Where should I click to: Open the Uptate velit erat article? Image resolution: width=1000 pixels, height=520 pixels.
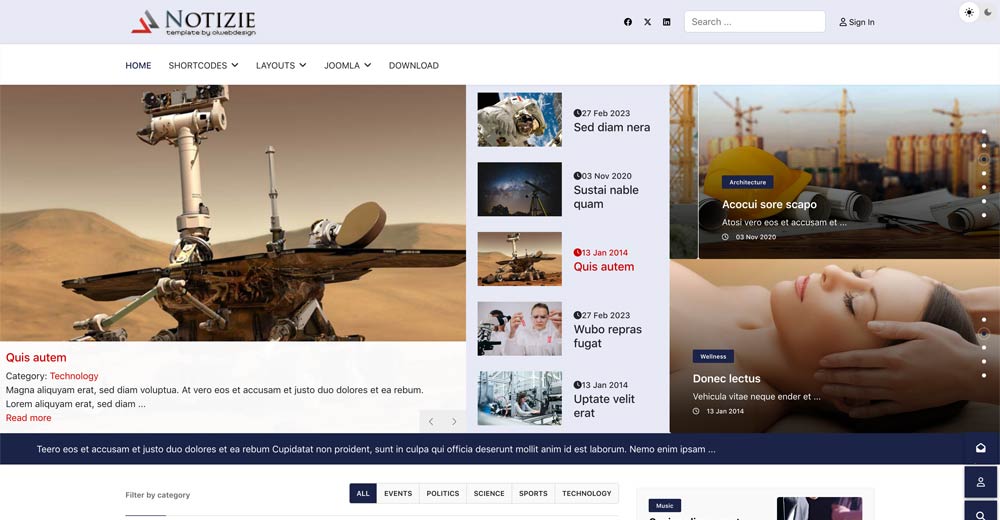pyautogui.click(x=604, y=406)
